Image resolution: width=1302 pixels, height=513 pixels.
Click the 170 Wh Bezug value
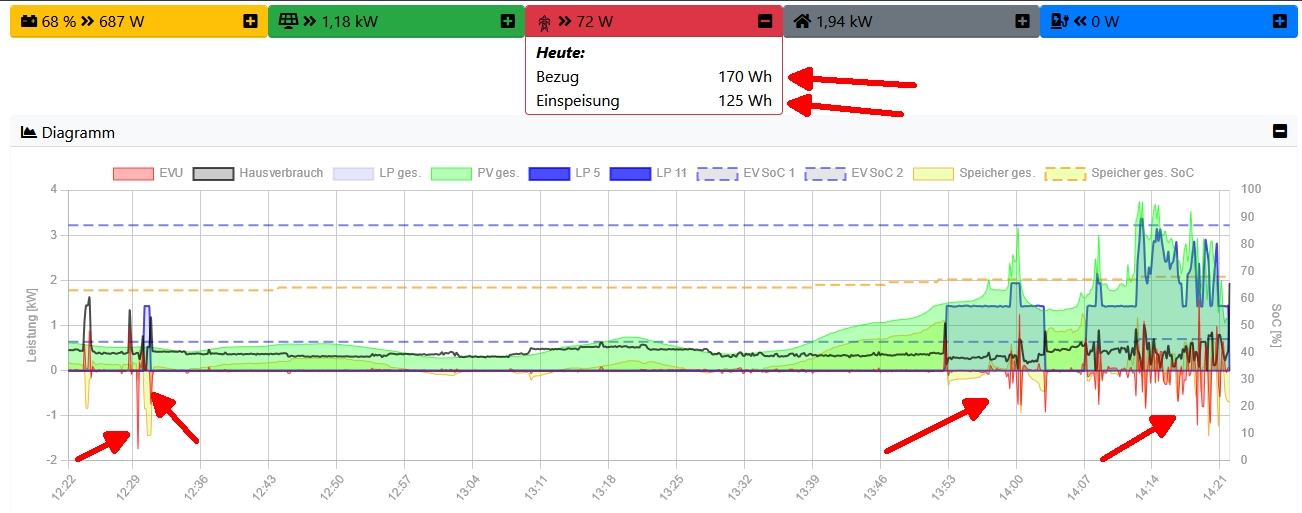tap(745, 76)
